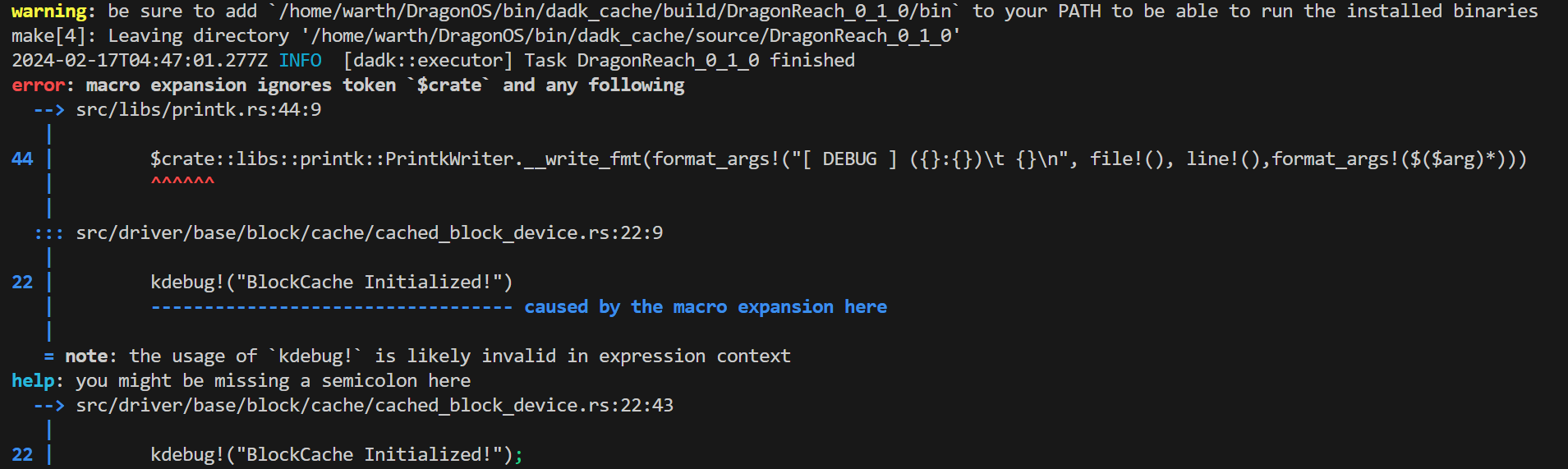Click the red caret underline markers
The width and height of the screenshot is (1568, 469).
tap(182, 182)
